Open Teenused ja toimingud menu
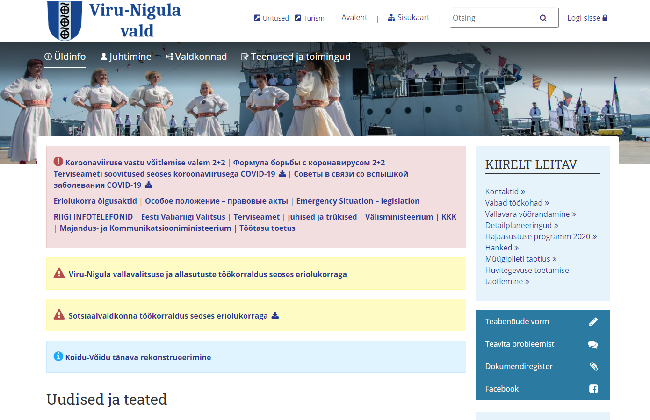Viewport: 650px width, 420px height. tap(295, 57)
